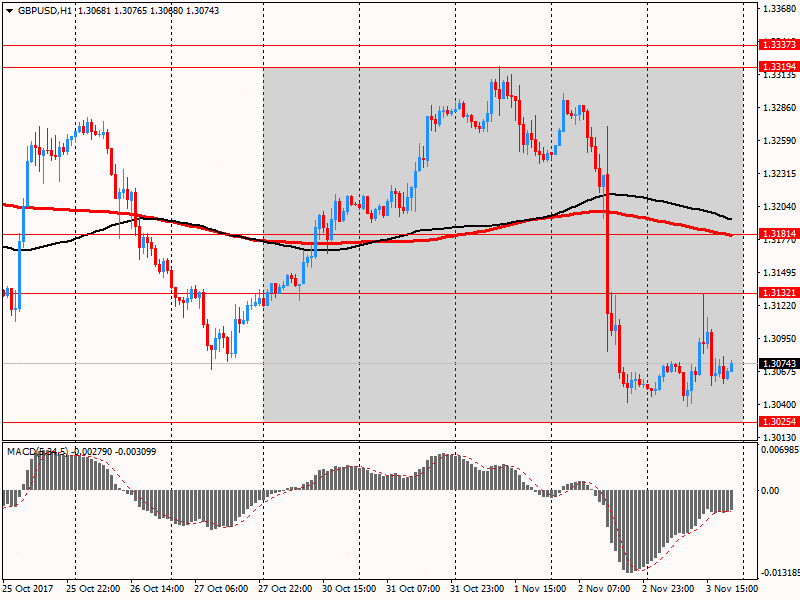Image resolution: width=800 pixels, height=600 pixels.
Task: Click the 25 Oct 2017 time label
Action: 28,589
